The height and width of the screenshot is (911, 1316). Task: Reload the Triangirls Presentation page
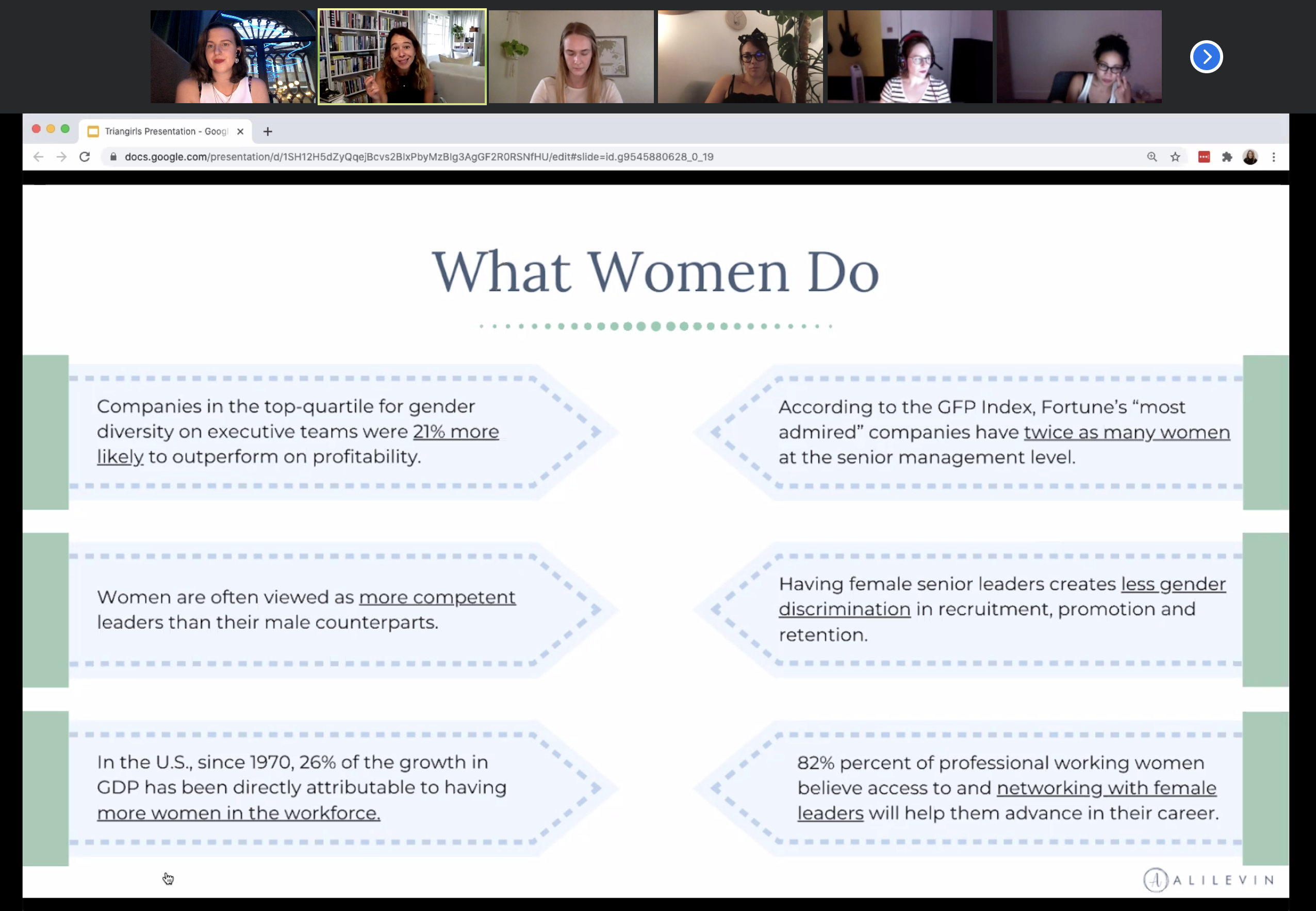(x=85, y=157)
